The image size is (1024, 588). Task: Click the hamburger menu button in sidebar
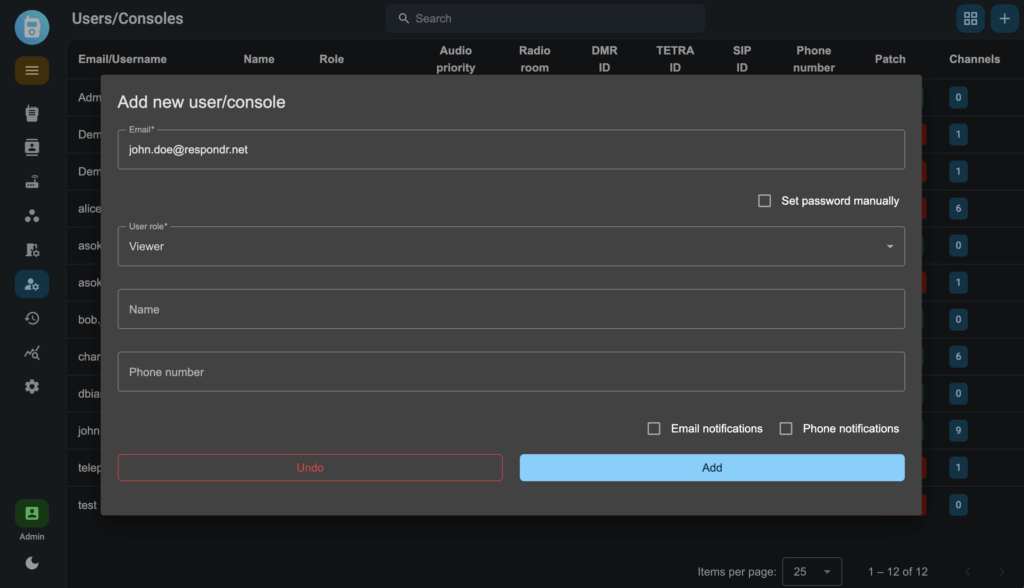click(32, 70)
